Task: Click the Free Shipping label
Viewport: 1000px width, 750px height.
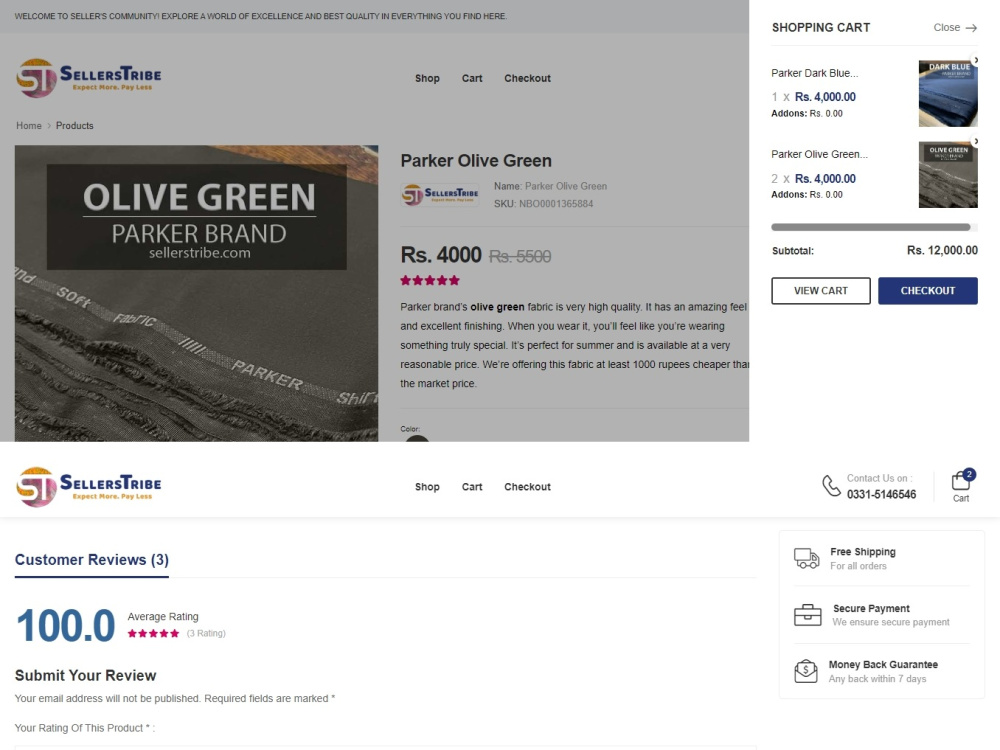Action: click(x=863, y=552)
